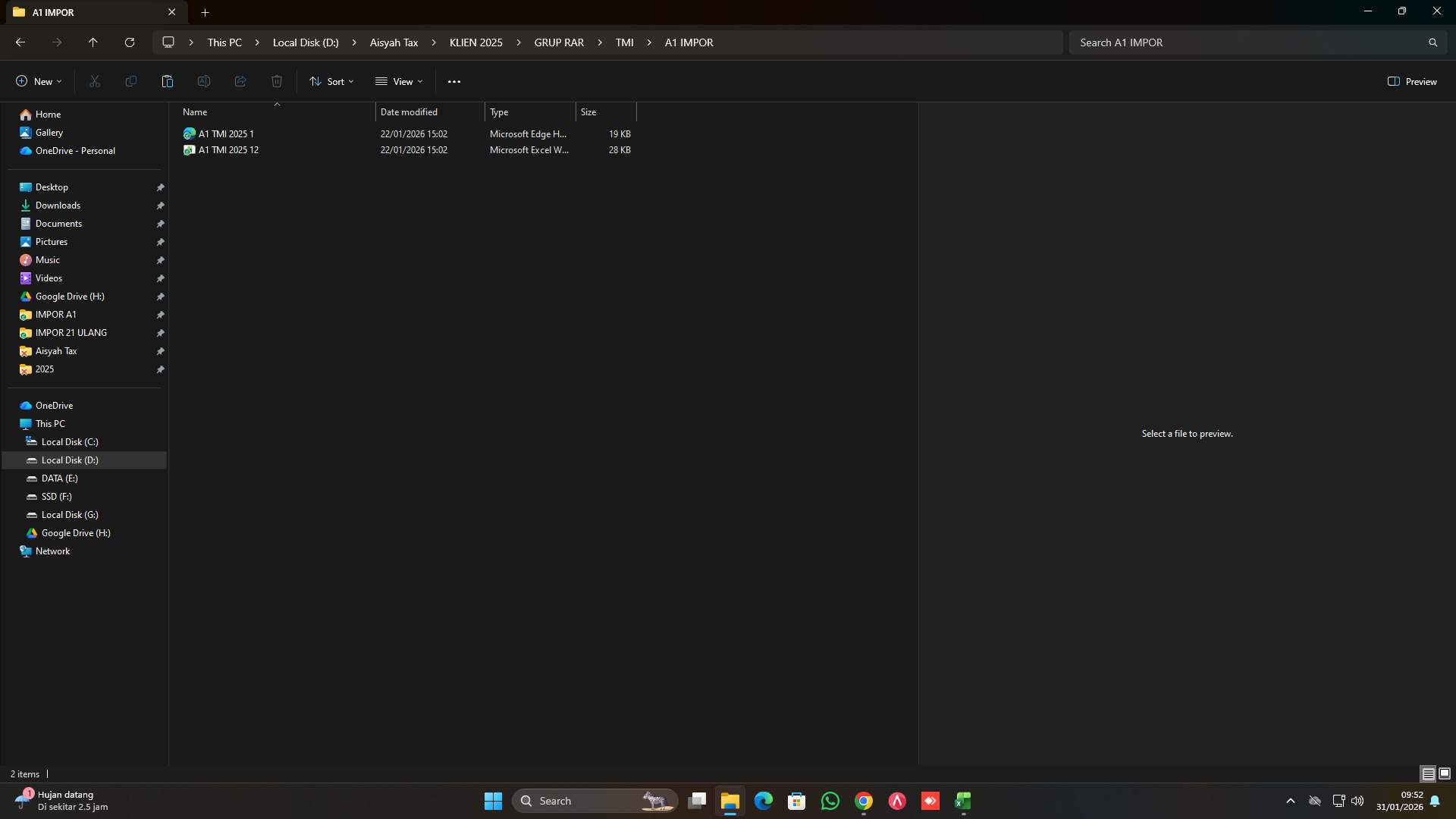Click the Rename icon in the toolbar
This screenshot has height=819, width=1456.
(x=203, y=81)
